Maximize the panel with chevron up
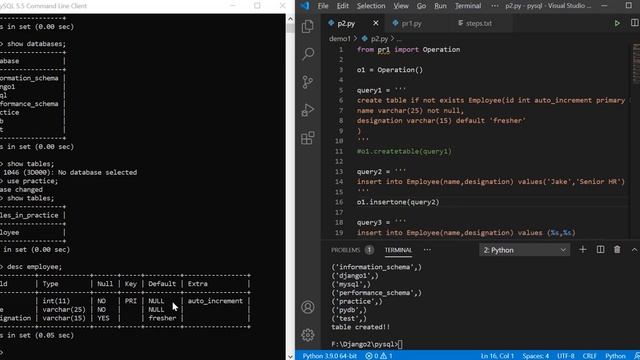This screenshot has width=640, height=360. coord(634,249)
